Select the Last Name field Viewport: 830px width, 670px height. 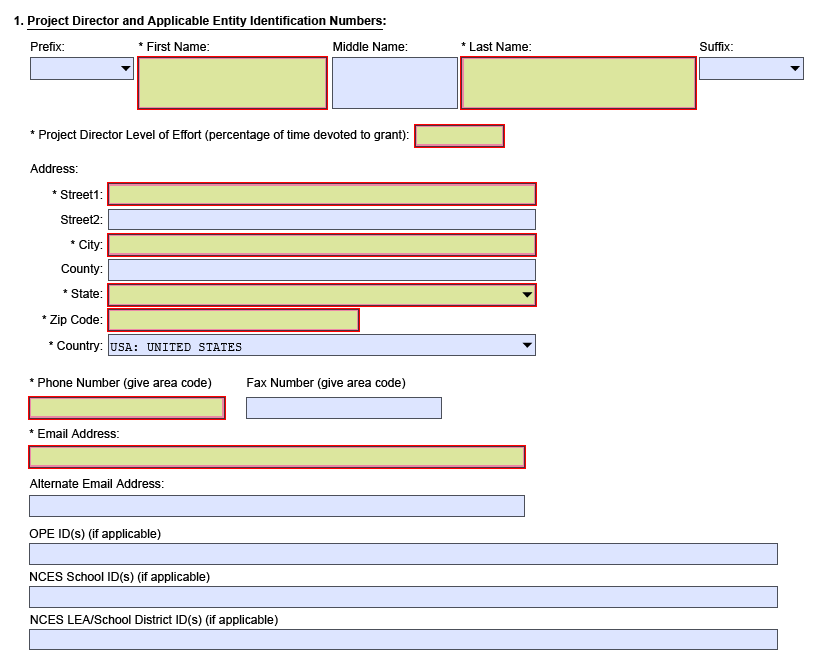[578, 83]
